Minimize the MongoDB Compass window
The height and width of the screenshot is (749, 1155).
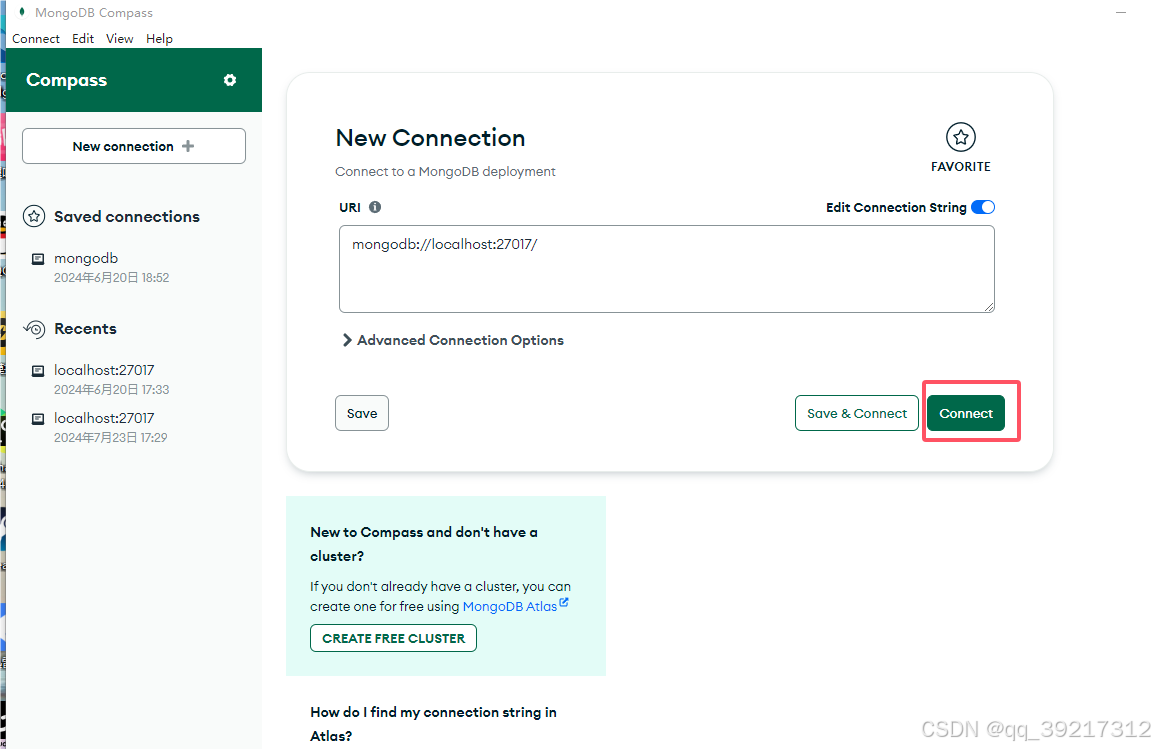click(1121, 13)
